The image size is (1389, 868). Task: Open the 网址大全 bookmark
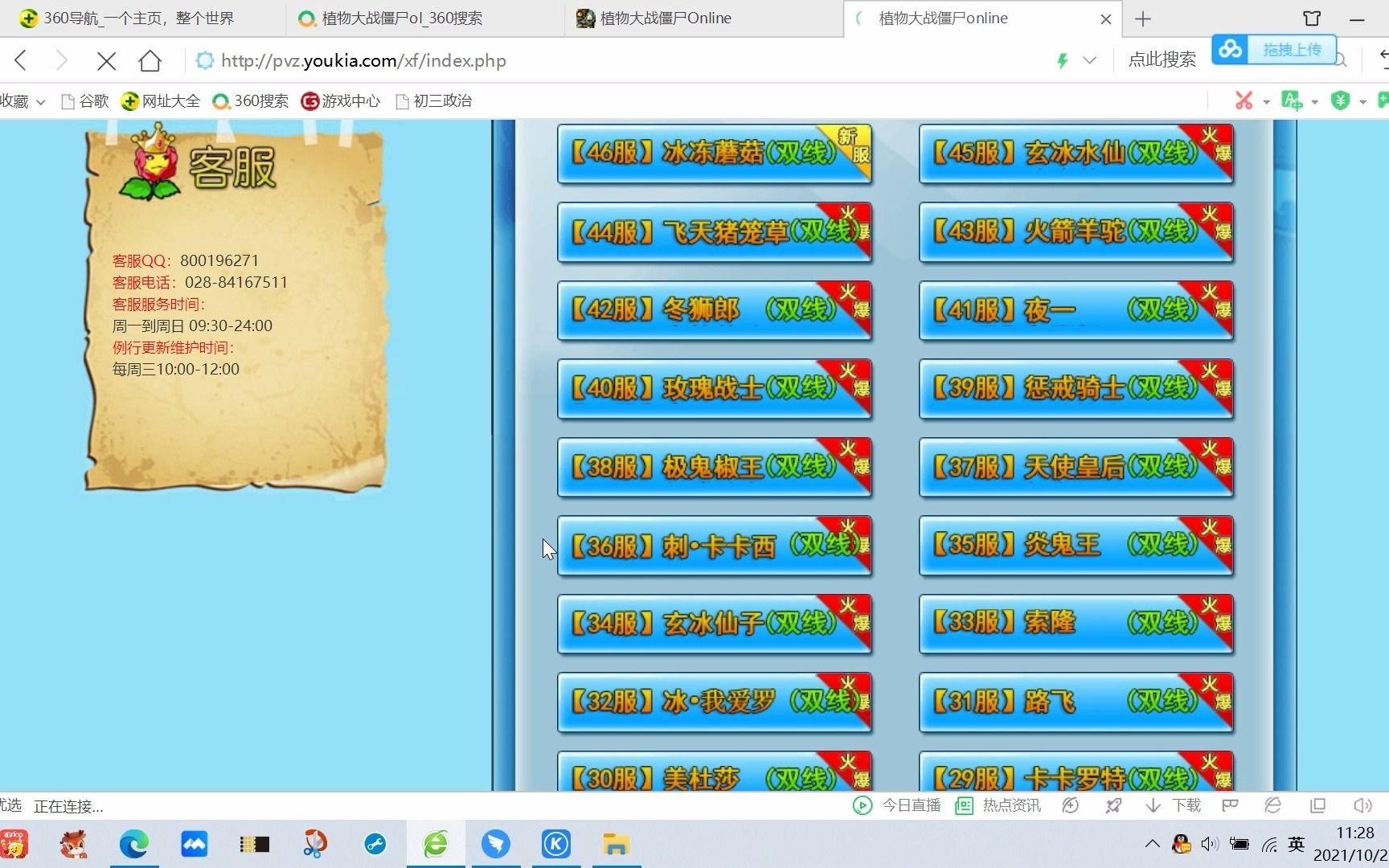coord(160,101)
